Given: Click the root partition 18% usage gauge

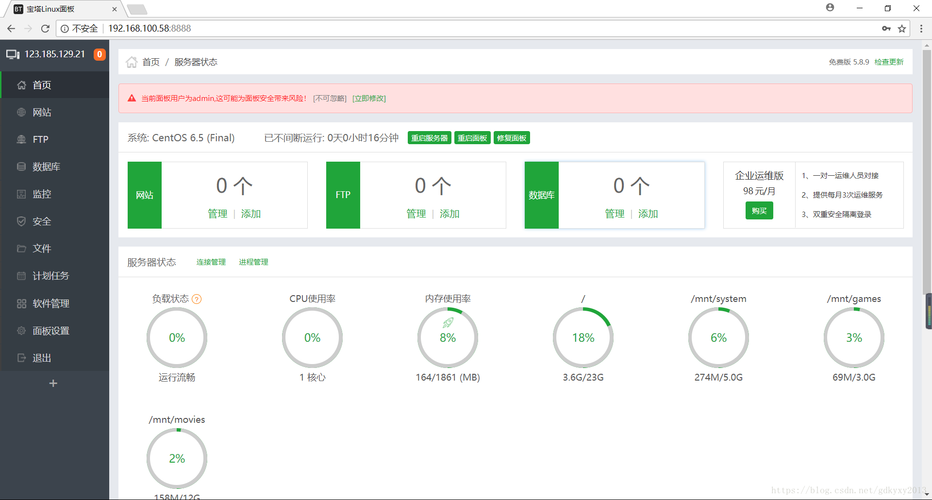Looking at the screenshot, I should [x=583, y=338].
